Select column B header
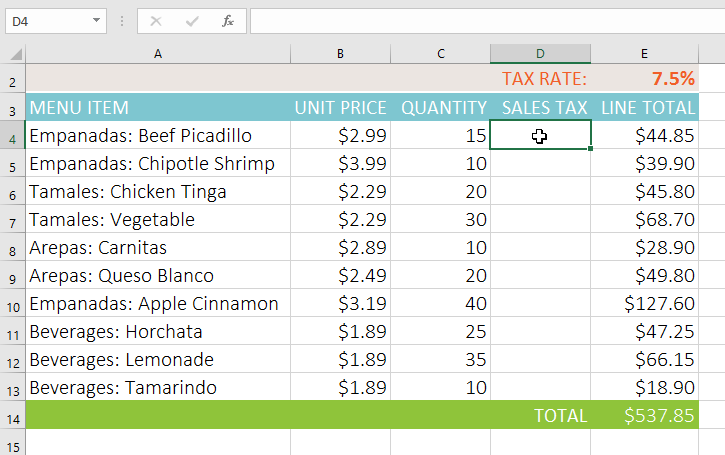The height and width of the screenshot is (455, 725). (x=340, y=54)
